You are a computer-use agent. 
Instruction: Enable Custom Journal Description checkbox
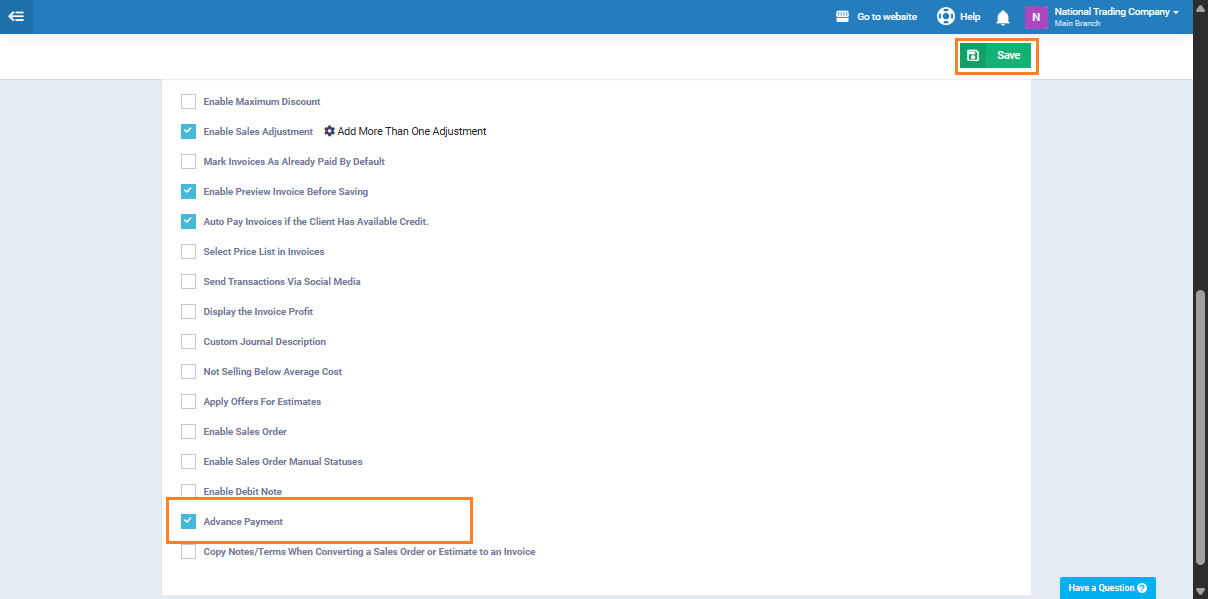188,341
